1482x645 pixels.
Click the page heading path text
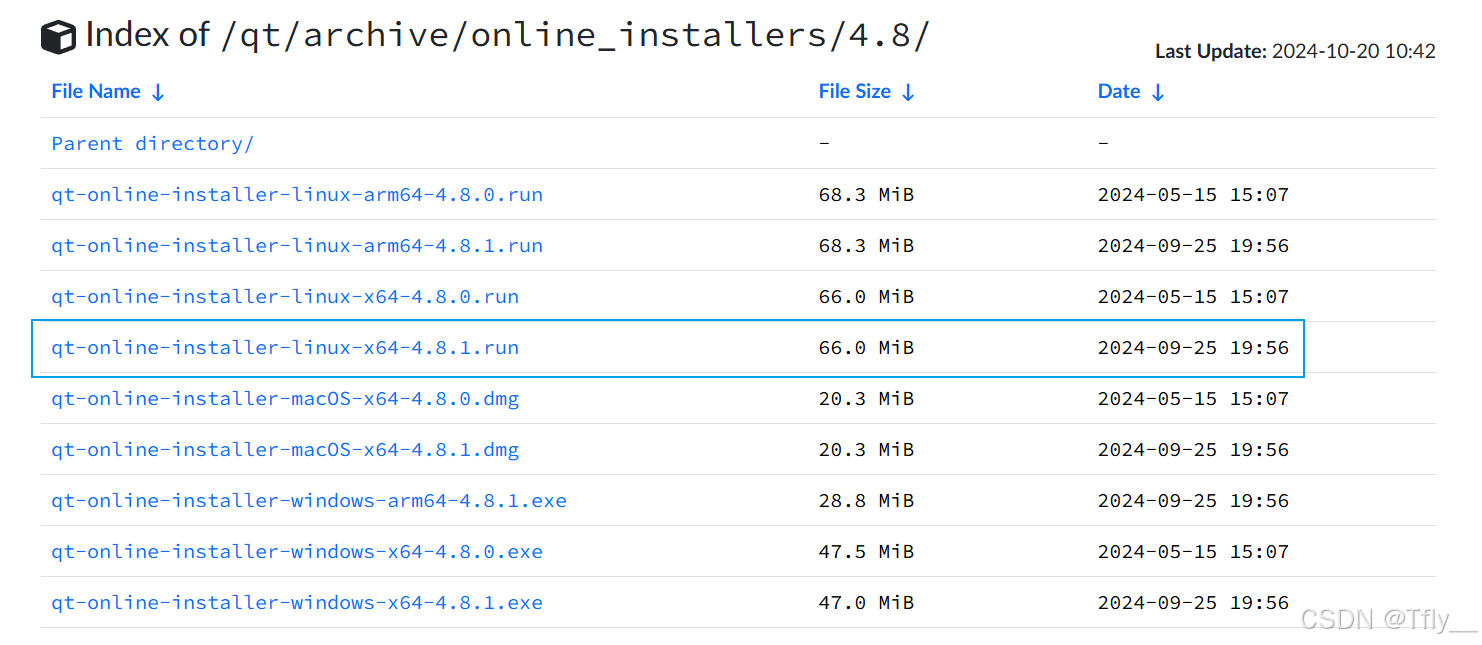pos(574,36)
